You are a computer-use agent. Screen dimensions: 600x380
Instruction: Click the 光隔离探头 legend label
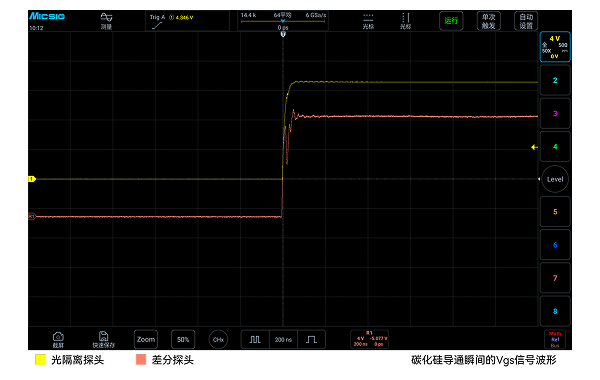78,360
